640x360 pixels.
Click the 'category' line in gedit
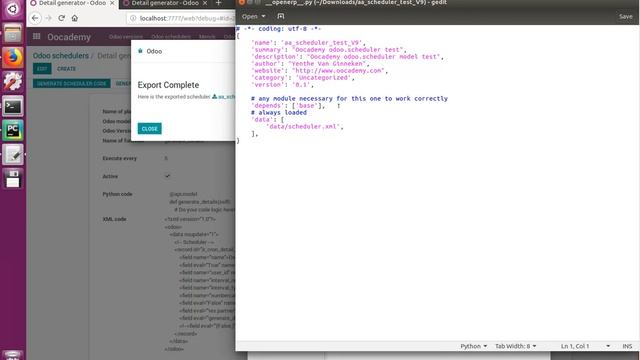point(302,78)
